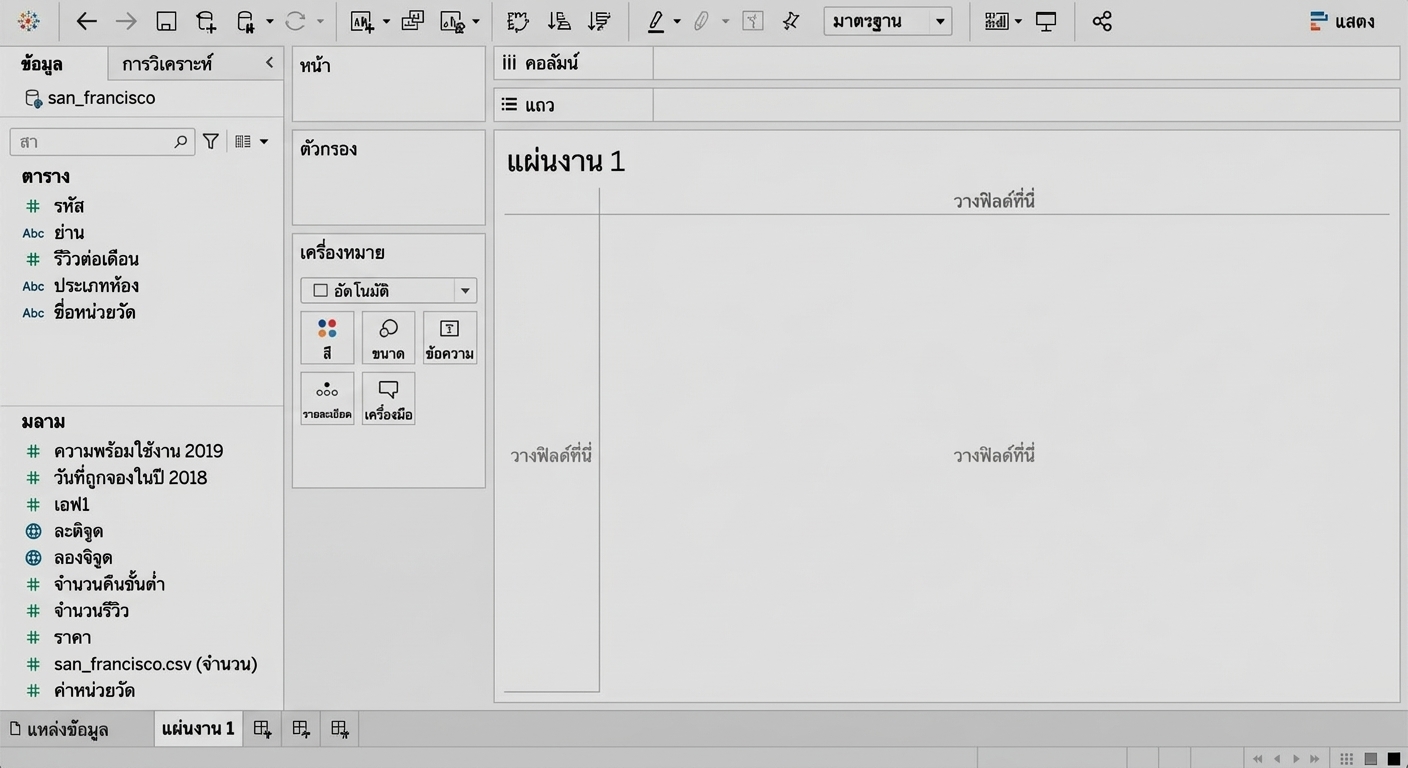Share the workbook using share icon

click(x=1102, y=21)
